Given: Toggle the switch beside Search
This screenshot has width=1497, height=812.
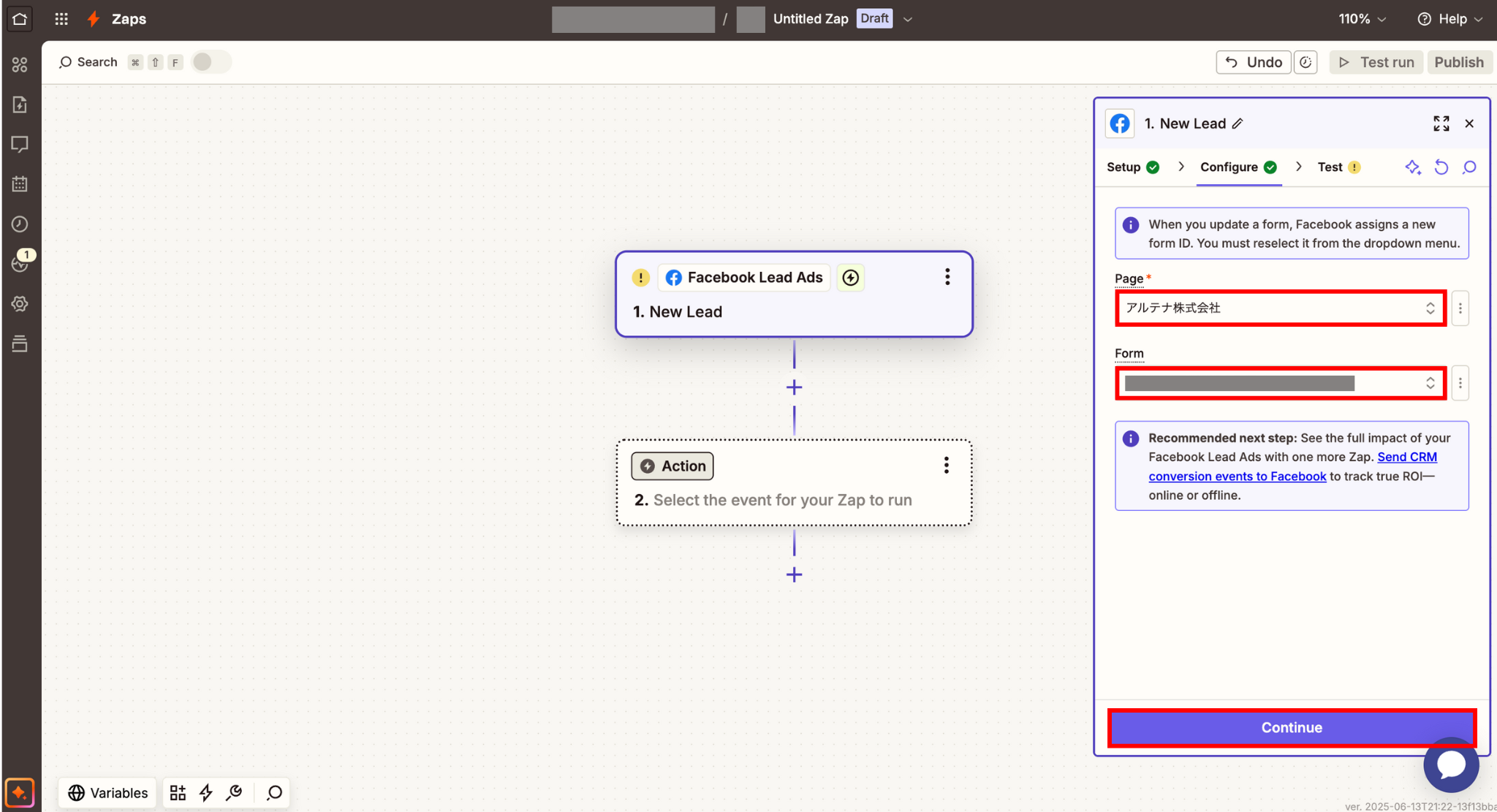Looking at the screenshot, I should click(x=211, y=62).
